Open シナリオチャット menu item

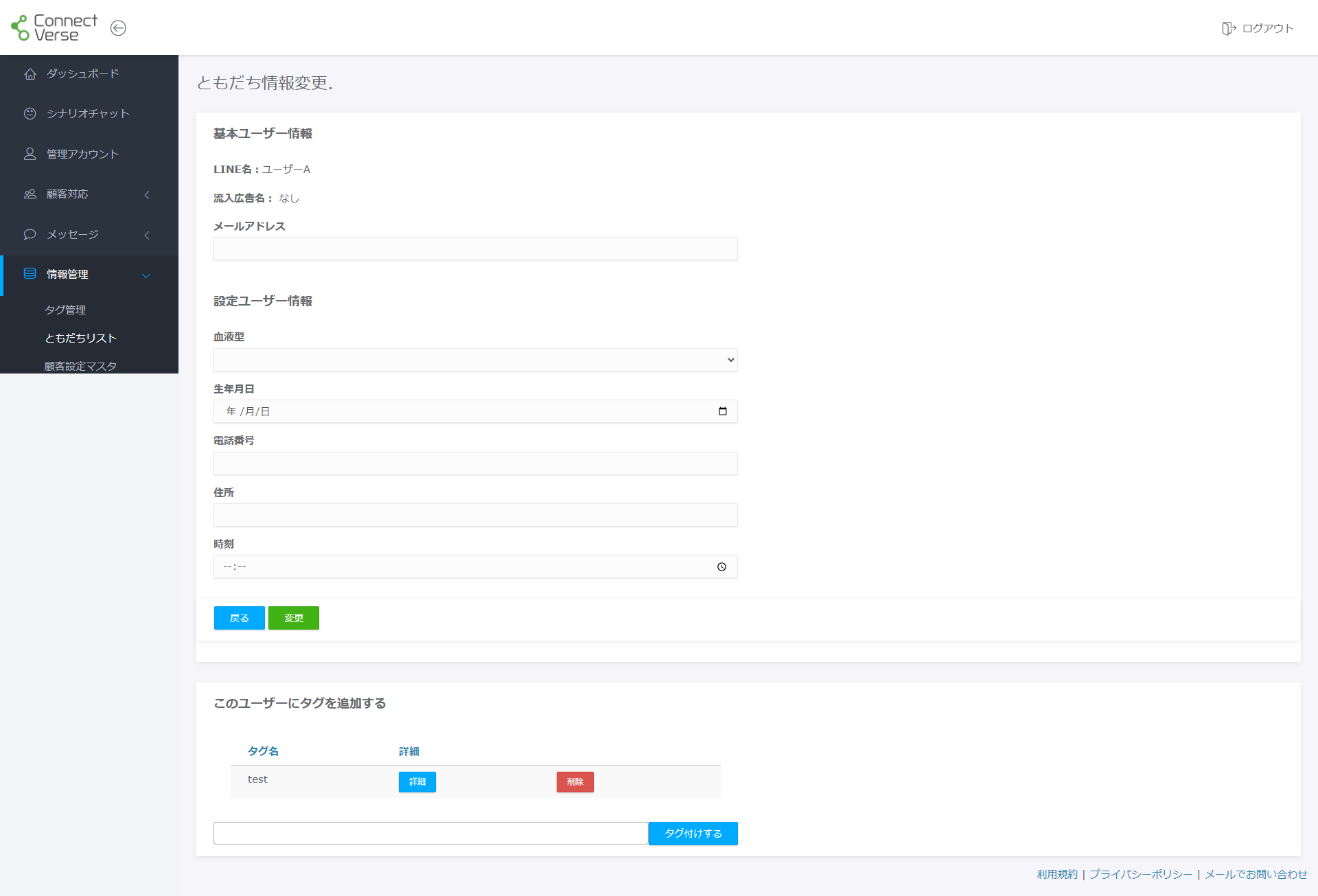(x=89, y=113)
